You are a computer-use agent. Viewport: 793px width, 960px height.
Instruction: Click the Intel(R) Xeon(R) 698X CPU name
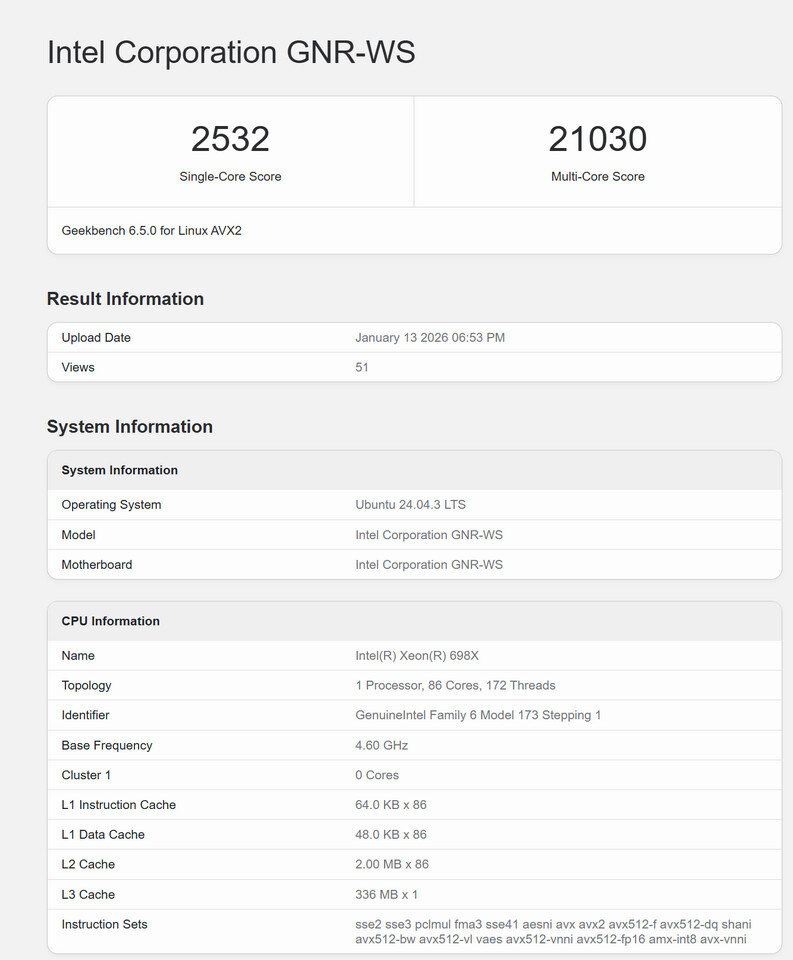(417, 656)
